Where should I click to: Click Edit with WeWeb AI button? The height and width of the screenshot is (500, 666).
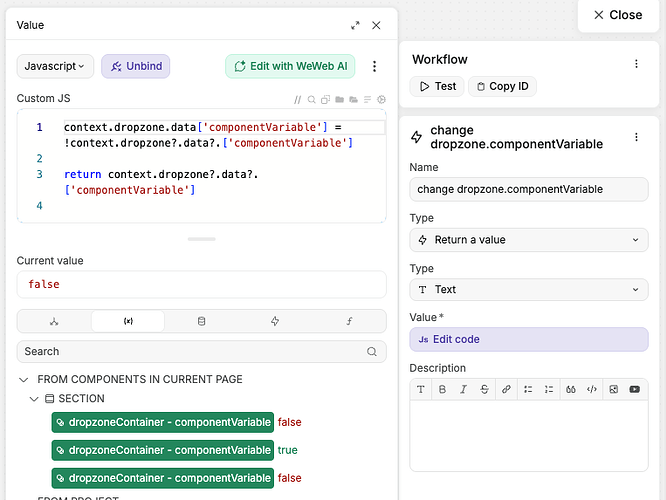click(291, 66)
